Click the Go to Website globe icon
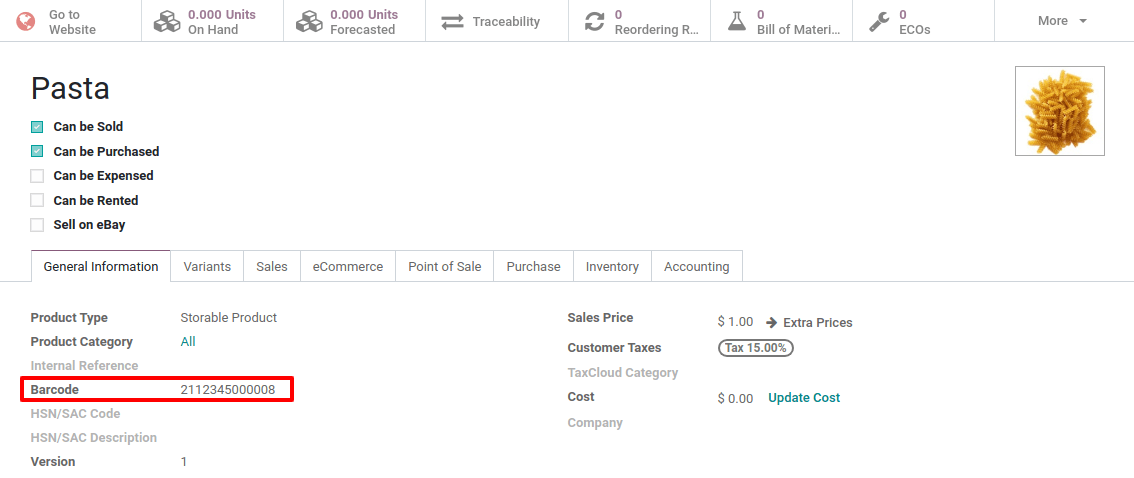The width and height of the screenshot is (1134, 478). [x=24, y=21]
